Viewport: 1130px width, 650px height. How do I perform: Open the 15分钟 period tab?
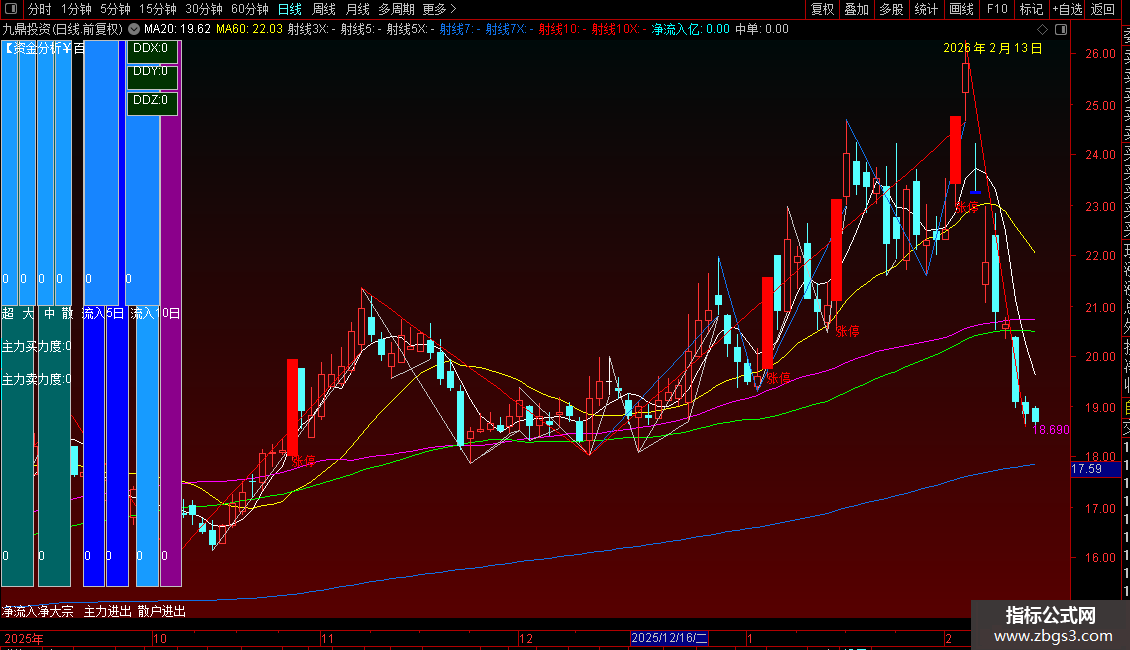tap(158, 9)
